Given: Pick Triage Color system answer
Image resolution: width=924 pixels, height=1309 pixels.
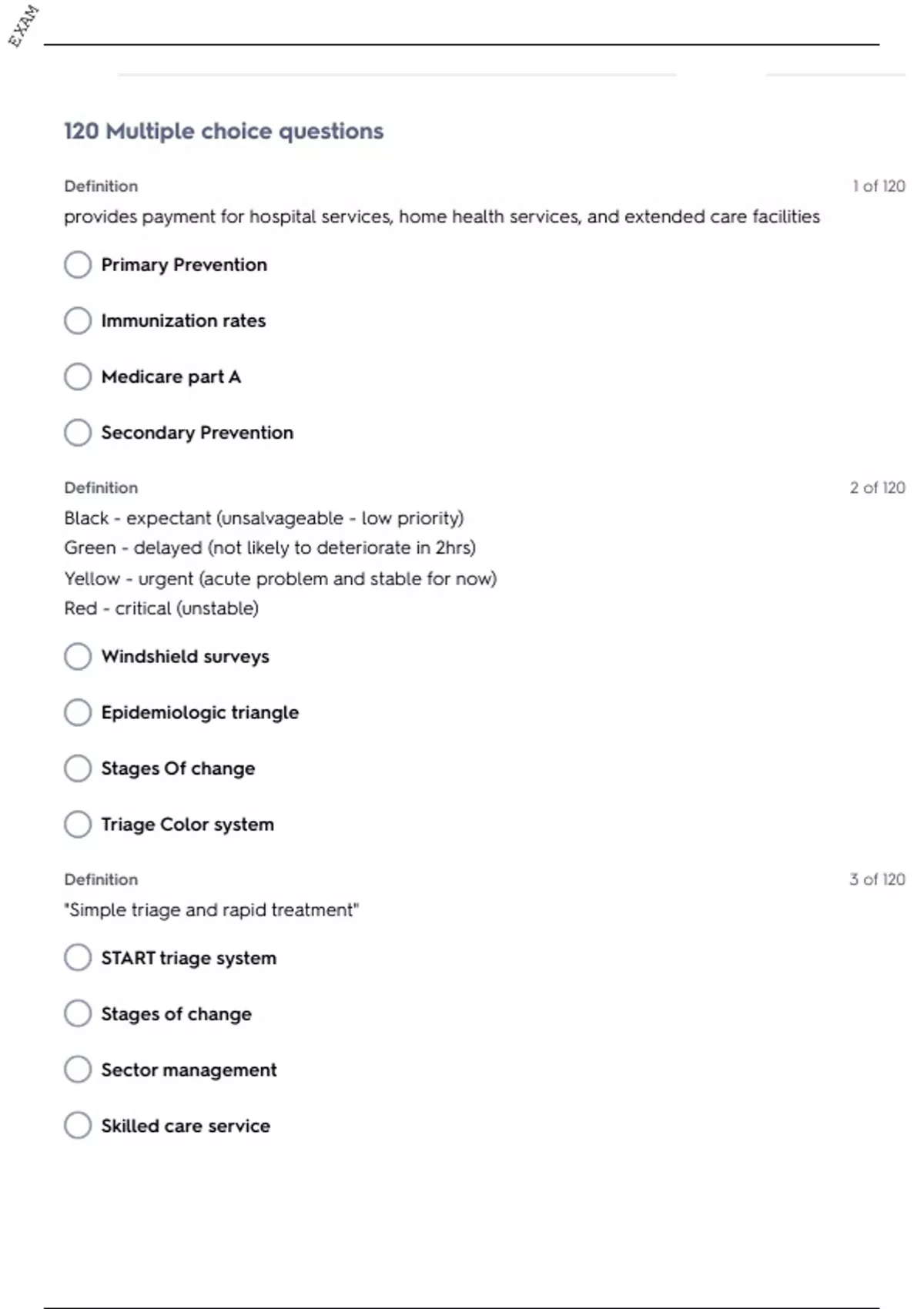Looking at the screenshot, I should pos(78,825).
